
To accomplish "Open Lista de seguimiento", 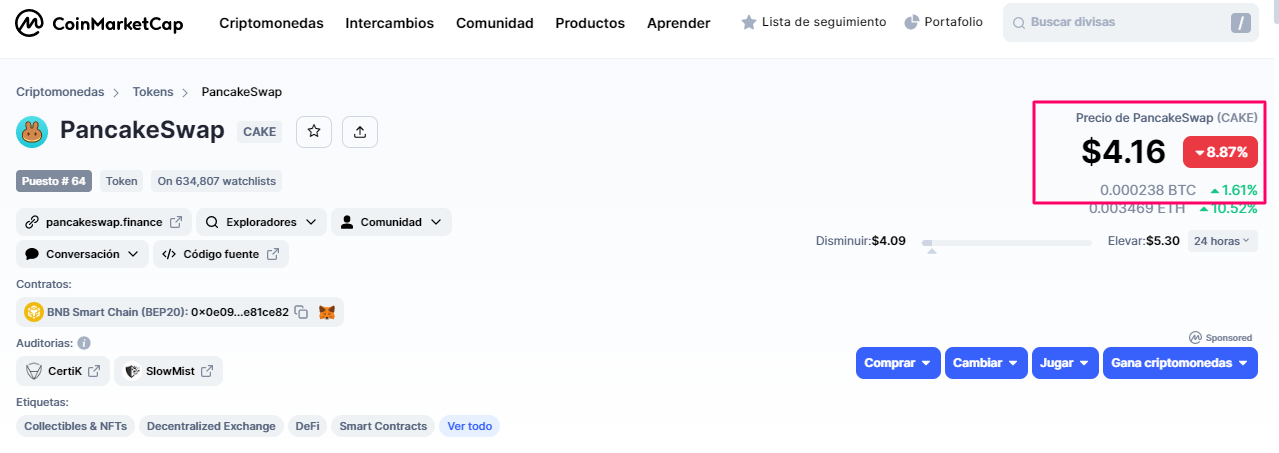I will (813, 22).
